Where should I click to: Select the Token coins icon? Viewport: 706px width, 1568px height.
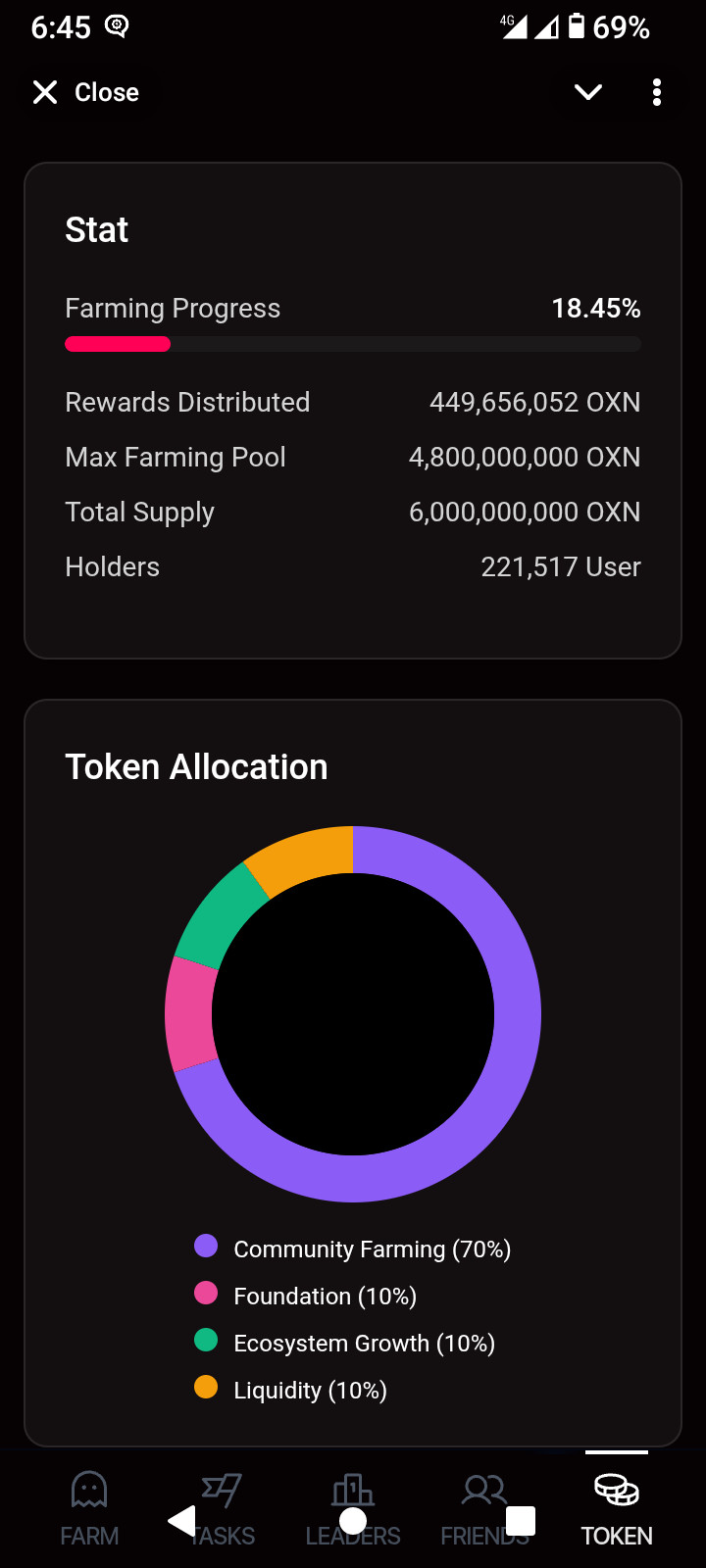(617, 1491)
